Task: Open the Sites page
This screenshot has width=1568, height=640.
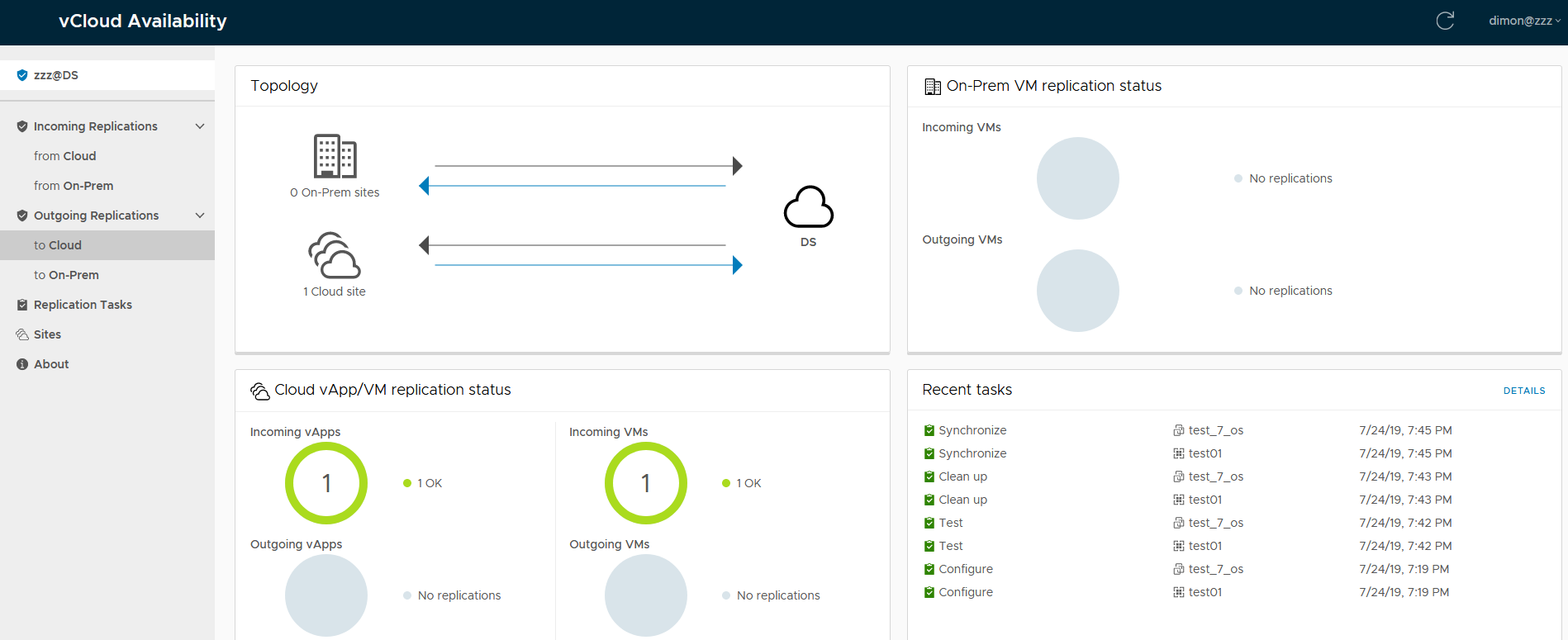Action: point(47,334)
